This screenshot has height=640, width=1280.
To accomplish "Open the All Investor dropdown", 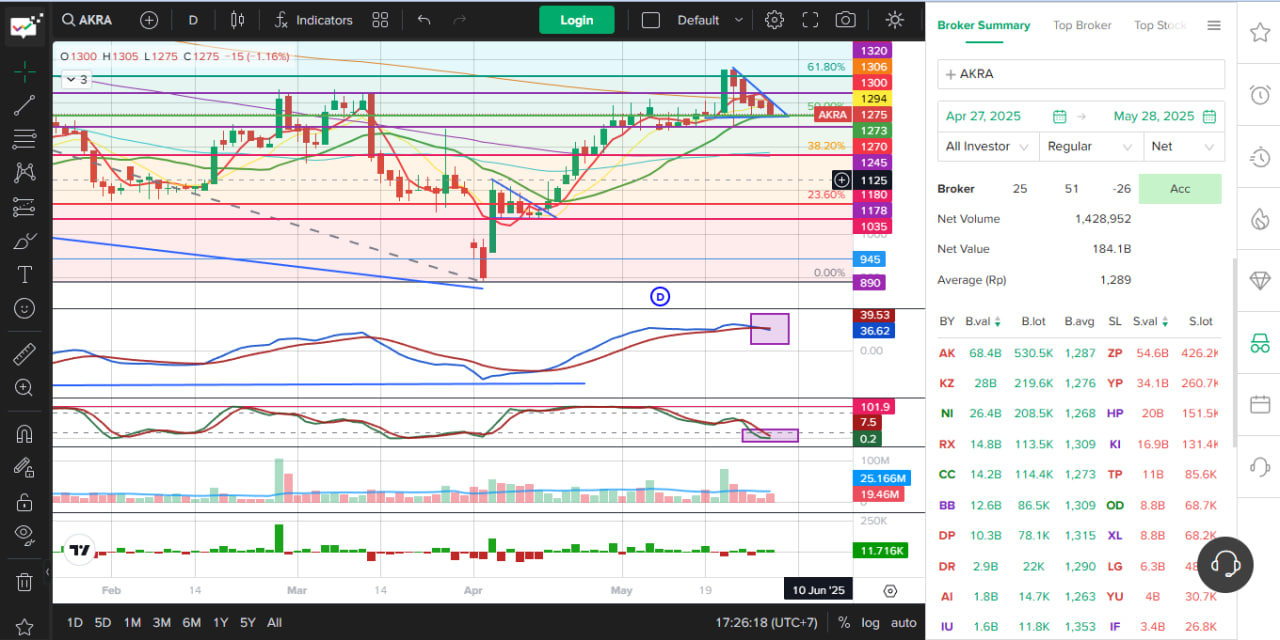I will 987,146.
